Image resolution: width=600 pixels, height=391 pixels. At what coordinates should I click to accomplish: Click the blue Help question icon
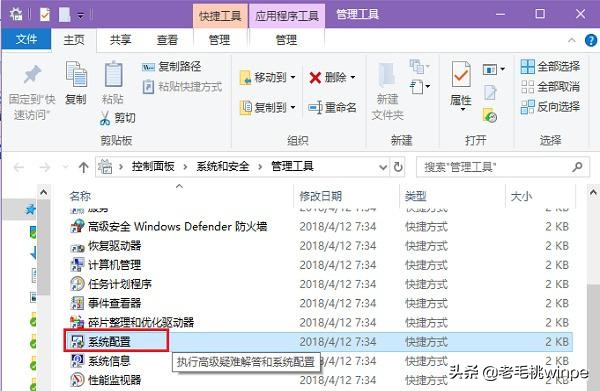pyautogui.click(x=591, y=40)
